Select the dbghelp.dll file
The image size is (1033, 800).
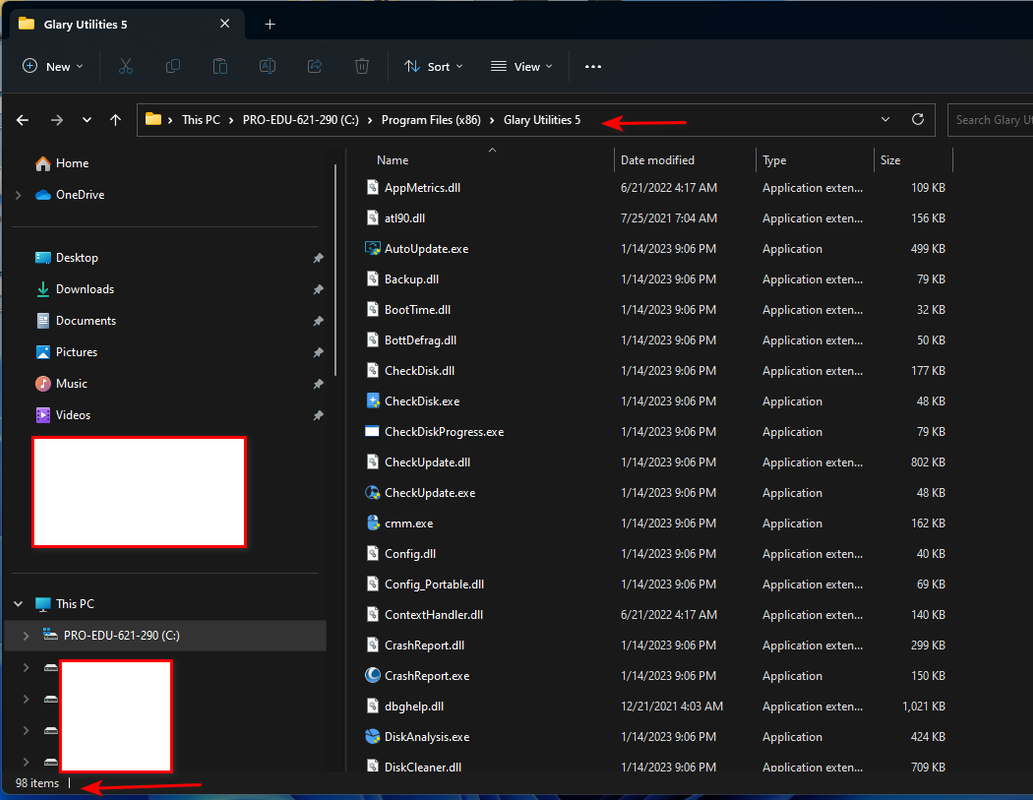tap(414, 706)
